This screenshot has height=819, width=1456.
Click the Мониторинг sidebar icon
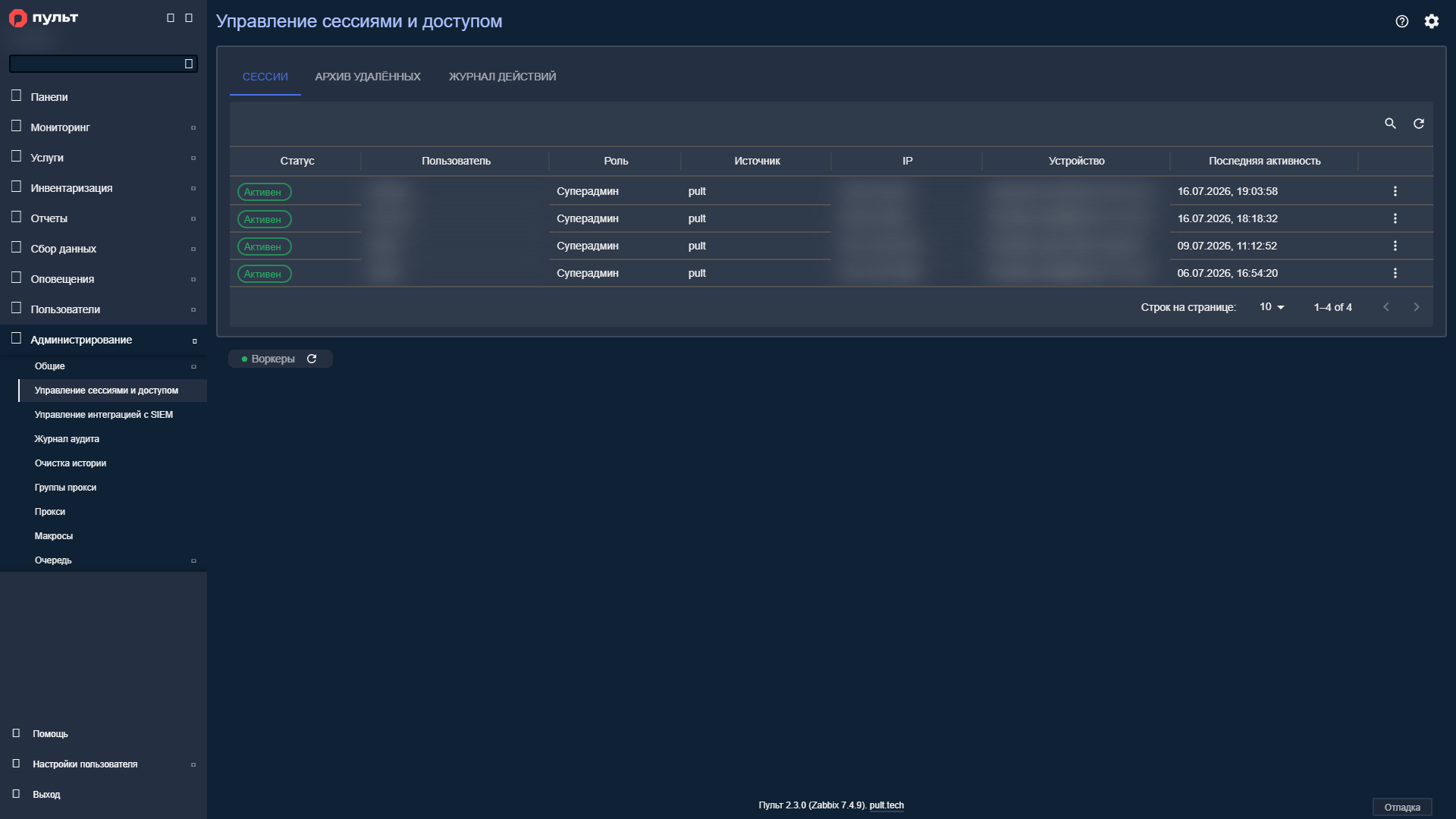point(16,126)
